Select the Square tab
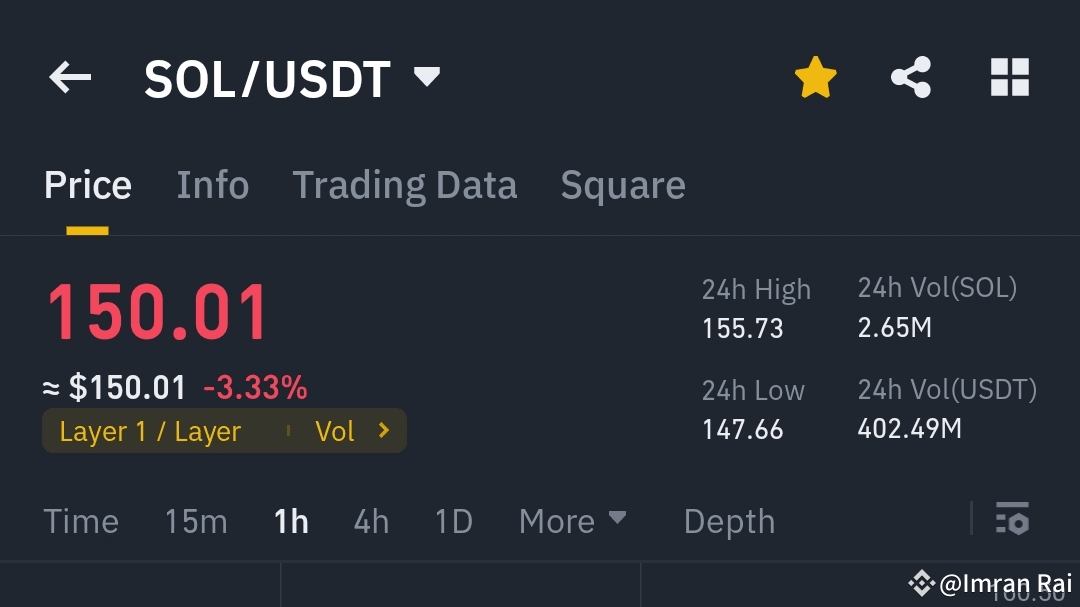 (622, 184)
